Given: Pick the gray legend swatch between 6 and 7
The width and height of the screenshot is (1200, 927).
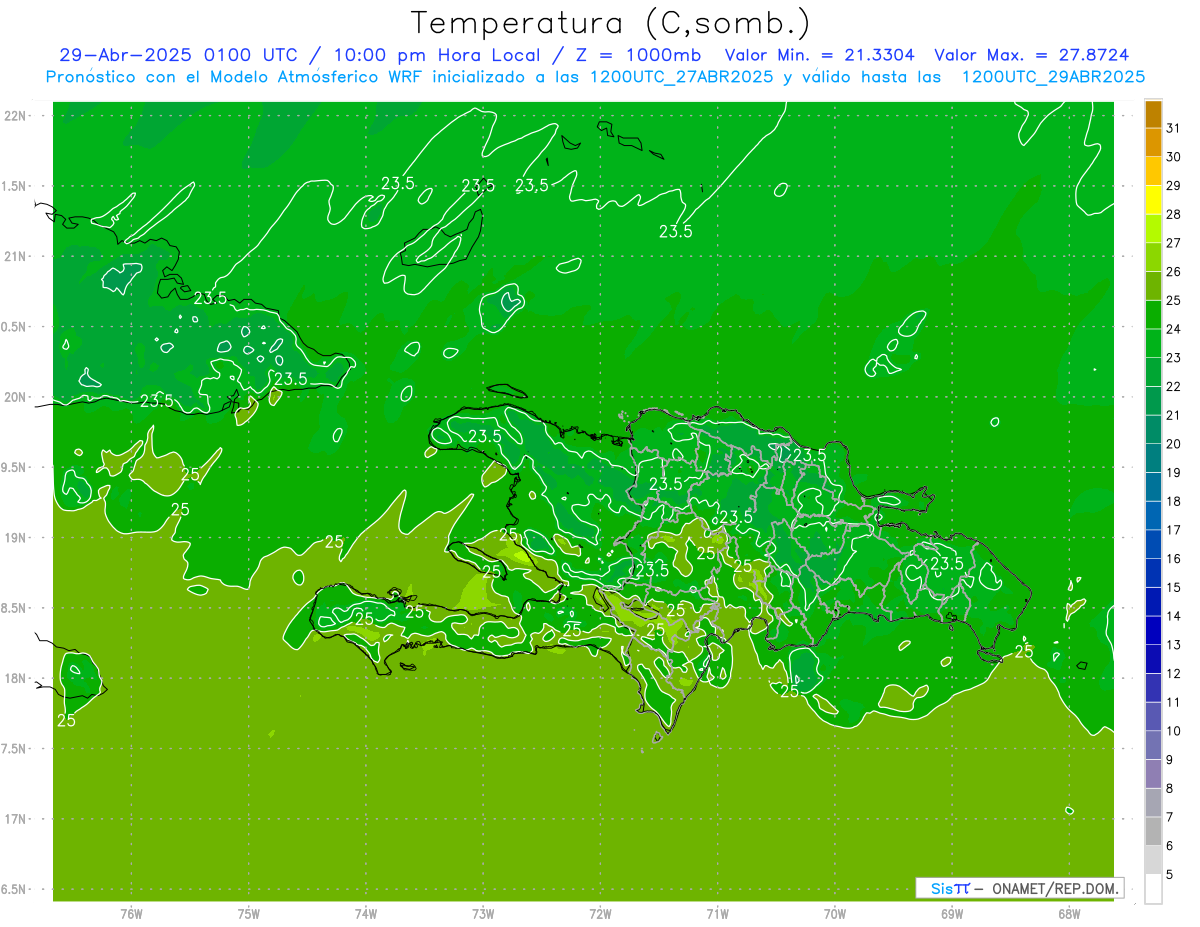Looking at the screenshot, I should click(1153, 832).
